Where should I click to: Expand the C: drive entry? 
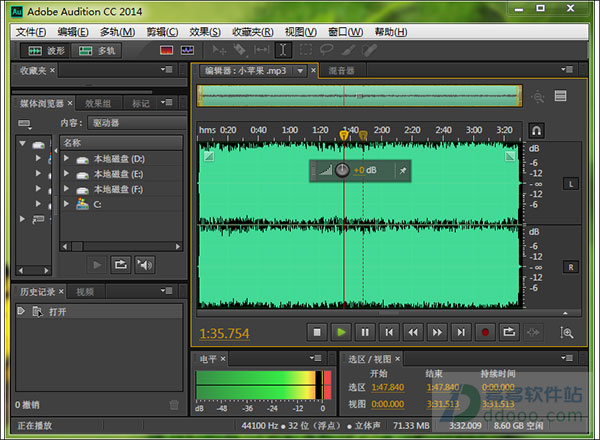[x=67, y=203]
